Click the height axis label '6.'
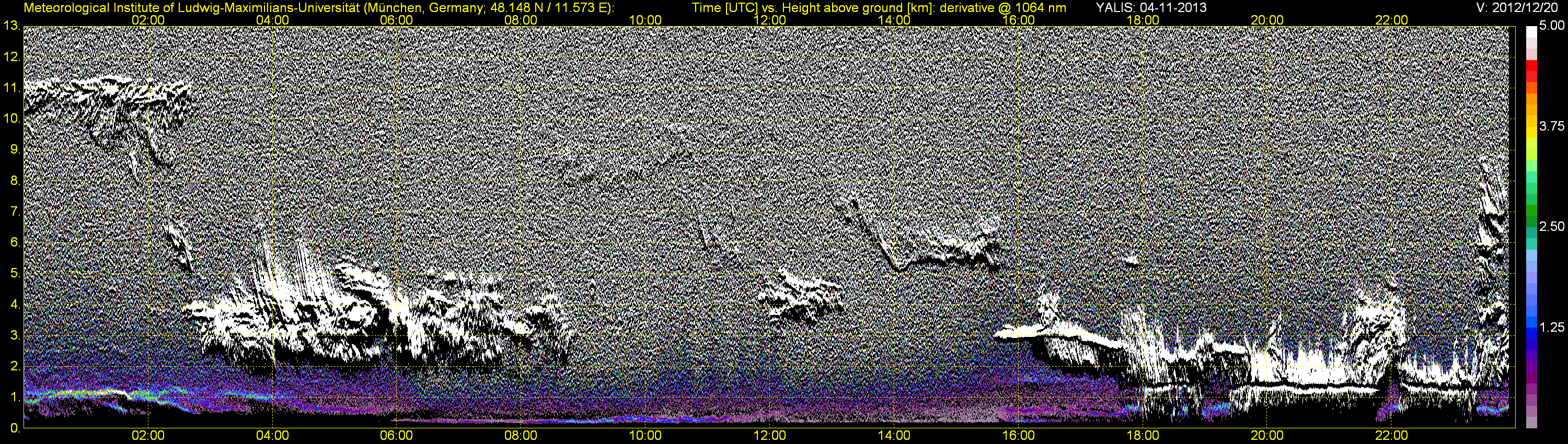The image size is (1568, 444). click(x=15, y=243)
